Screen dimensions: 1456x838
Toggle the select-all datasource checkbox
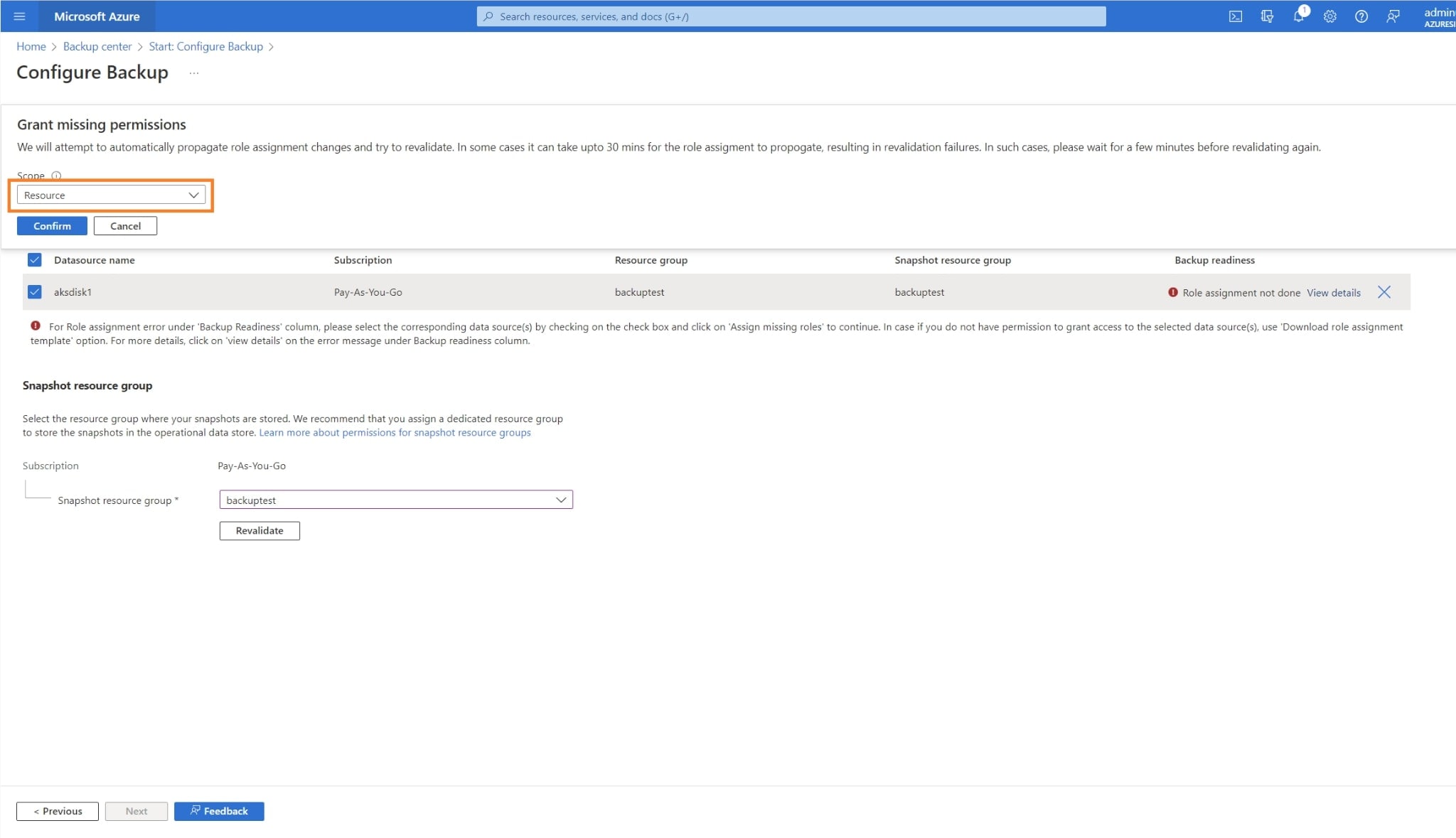pyautogui.click(x=34, y=260)
